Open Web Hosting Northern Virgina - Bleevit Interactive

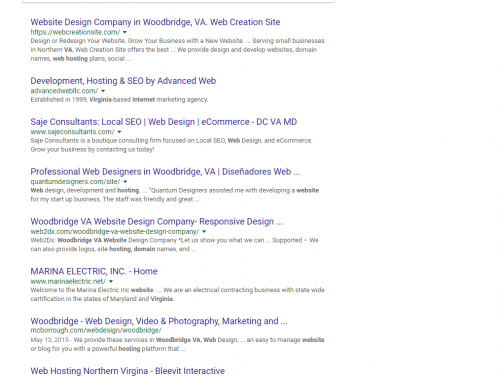coord(128,371)
